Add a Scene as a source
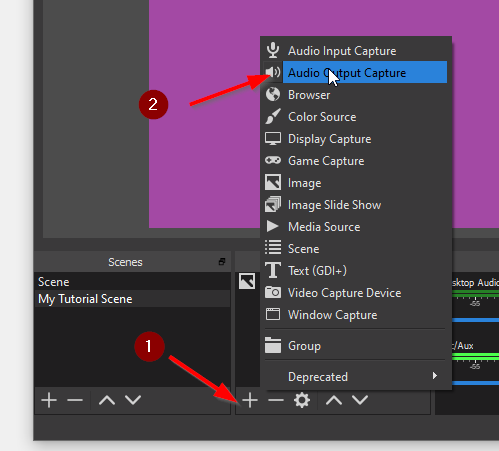The width and height of the screenshot is (499, 451). [x=356, y=249]
